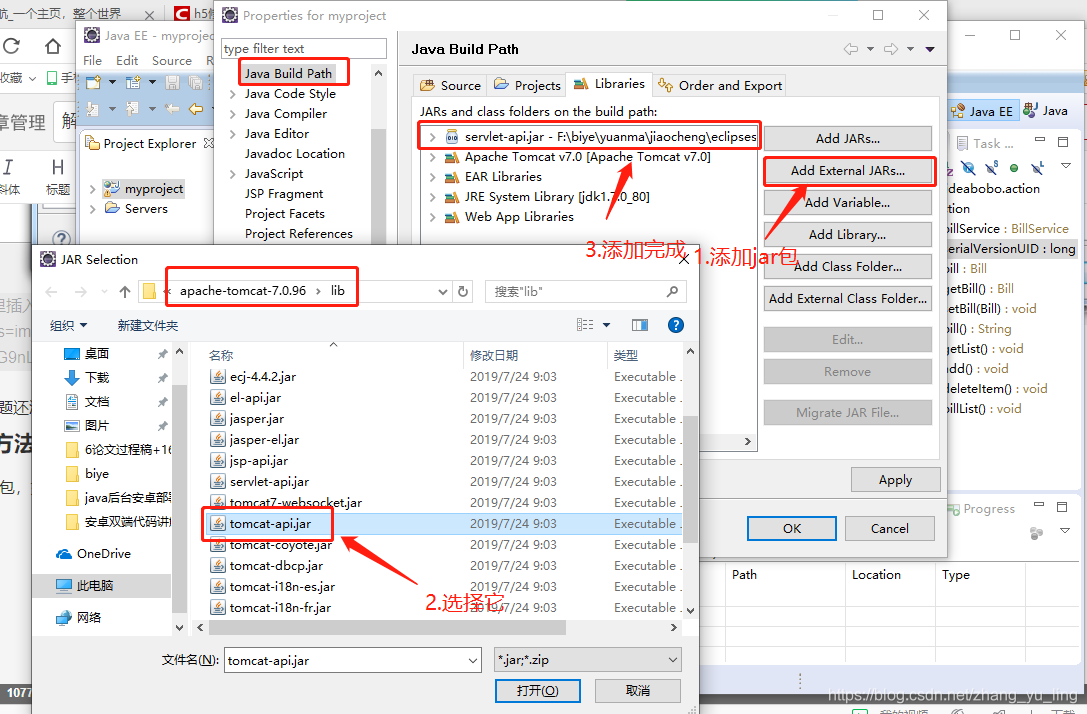Viewport: 1087px width, 714px height.
Task: Switch to the Source tab
Action: 451,85
